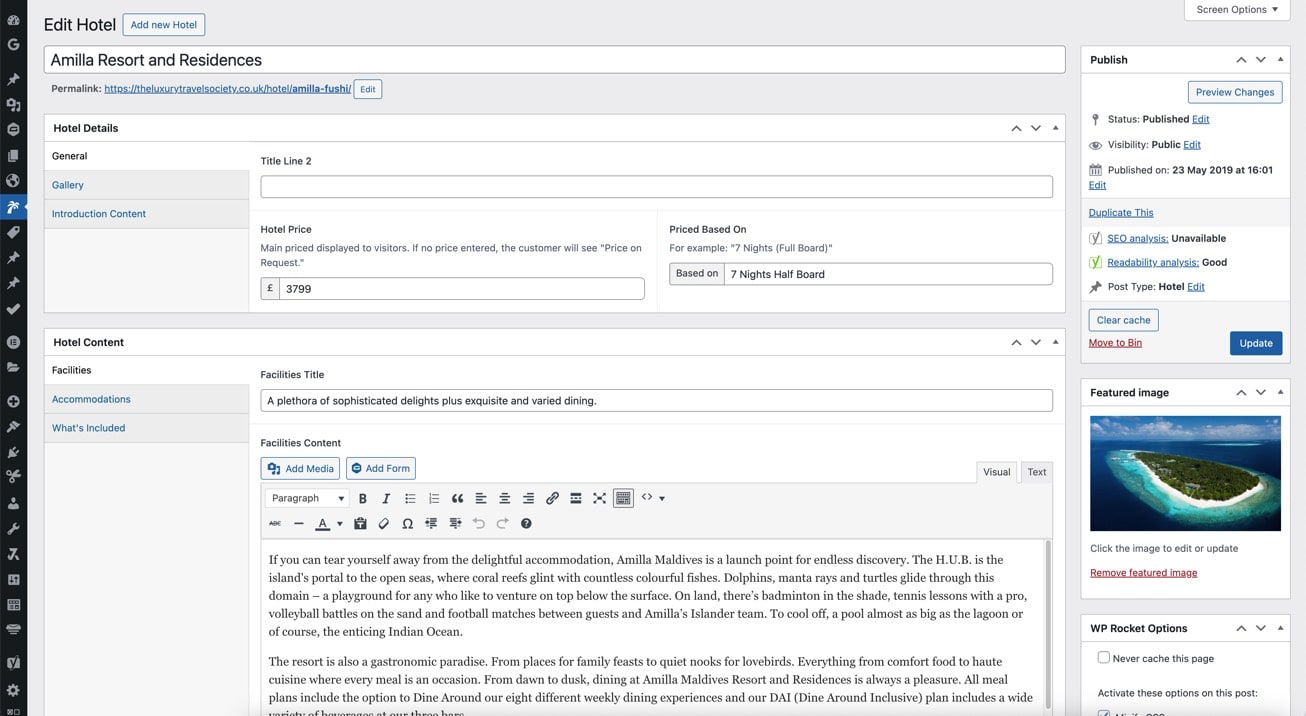The image size is (1306, 716).
Task: Redo the last editor change
Action: pos(502,523)
